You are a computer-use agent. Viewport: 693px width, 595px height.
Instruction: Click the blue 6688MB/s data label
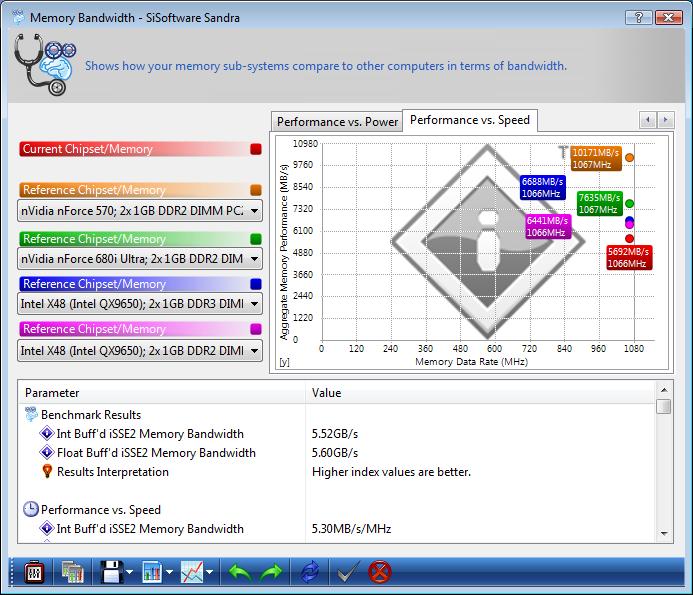pos(542,187)
